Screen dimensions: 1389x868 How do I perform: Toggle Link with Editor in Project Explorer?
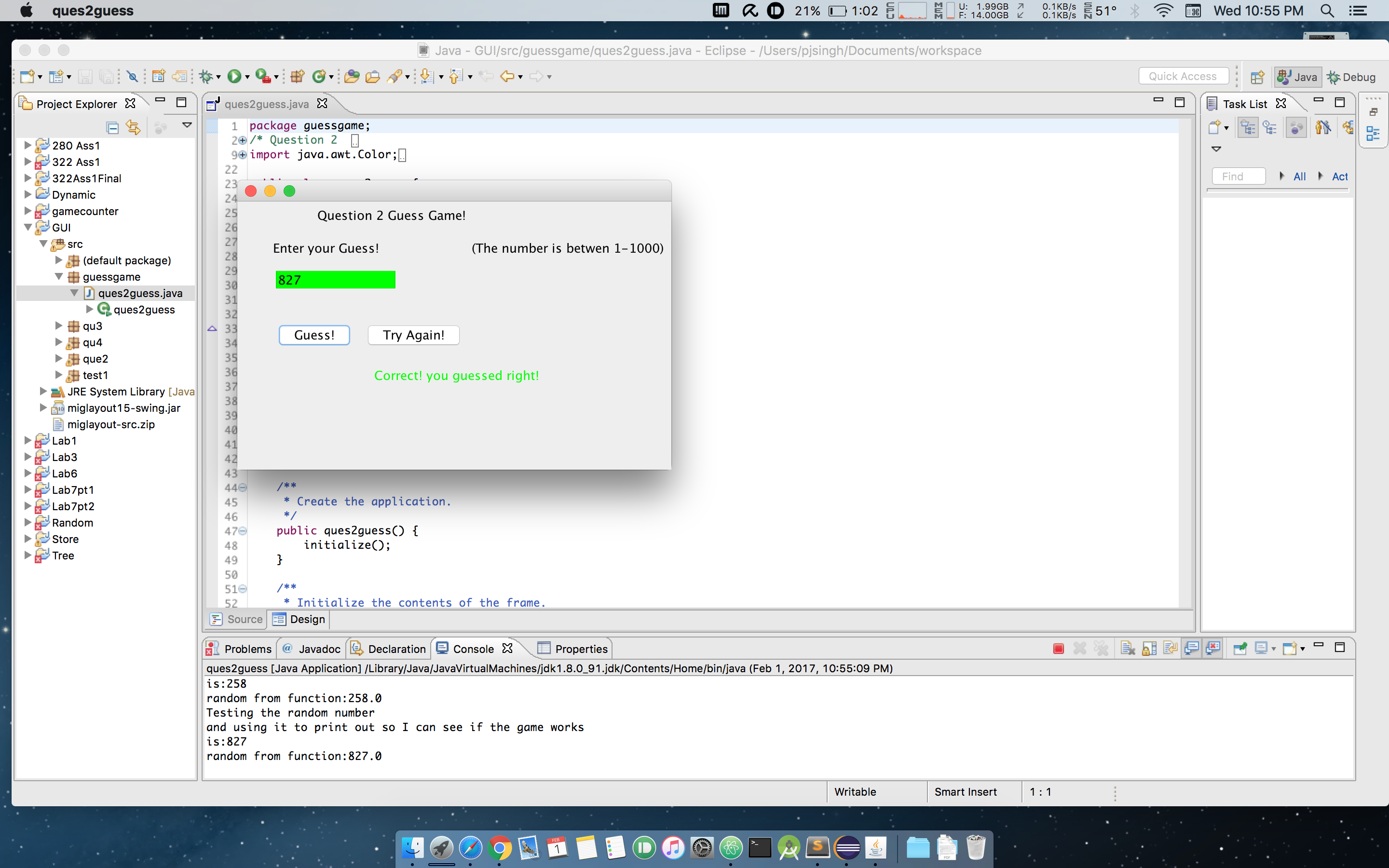pos(133,127)
